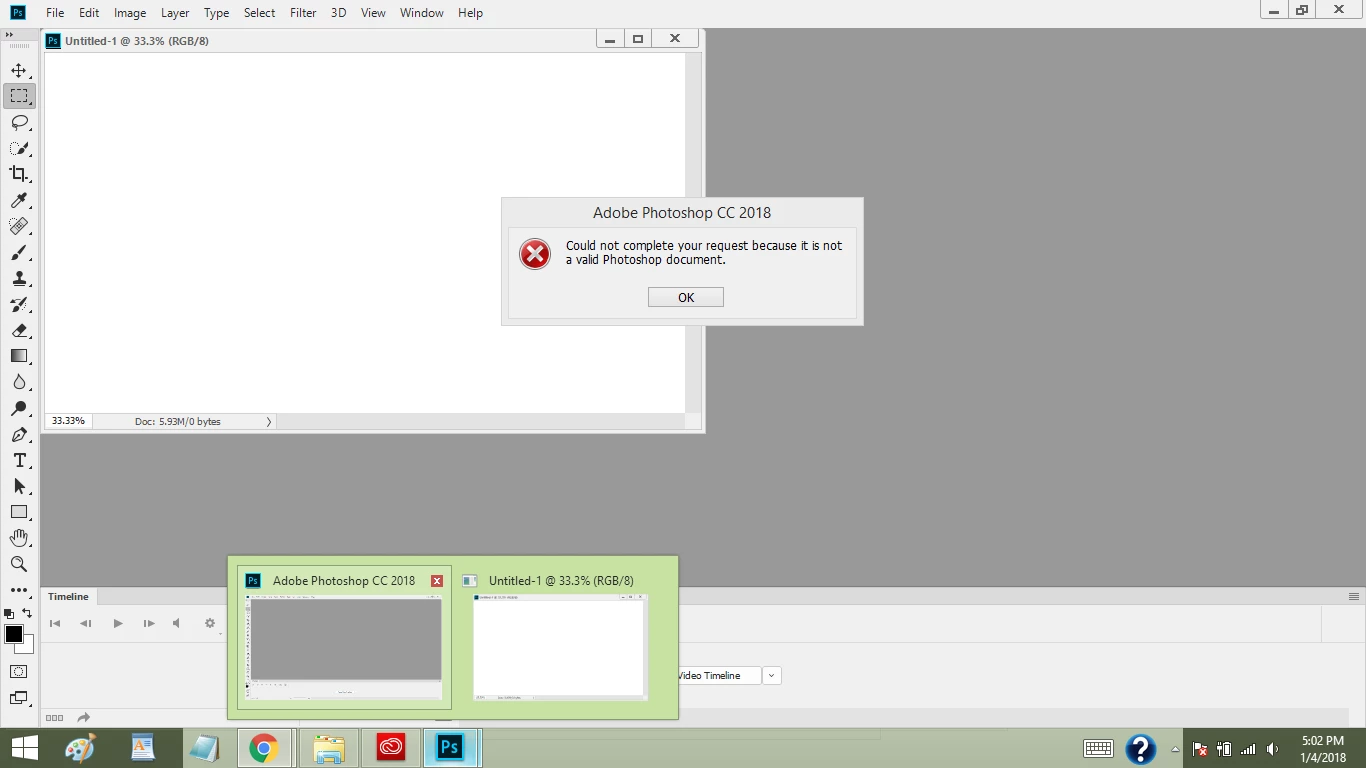The width and height of the screenshot is (1366, 768).
Task: Expand the tools panel double-arrow
Action: coord(10,34)
